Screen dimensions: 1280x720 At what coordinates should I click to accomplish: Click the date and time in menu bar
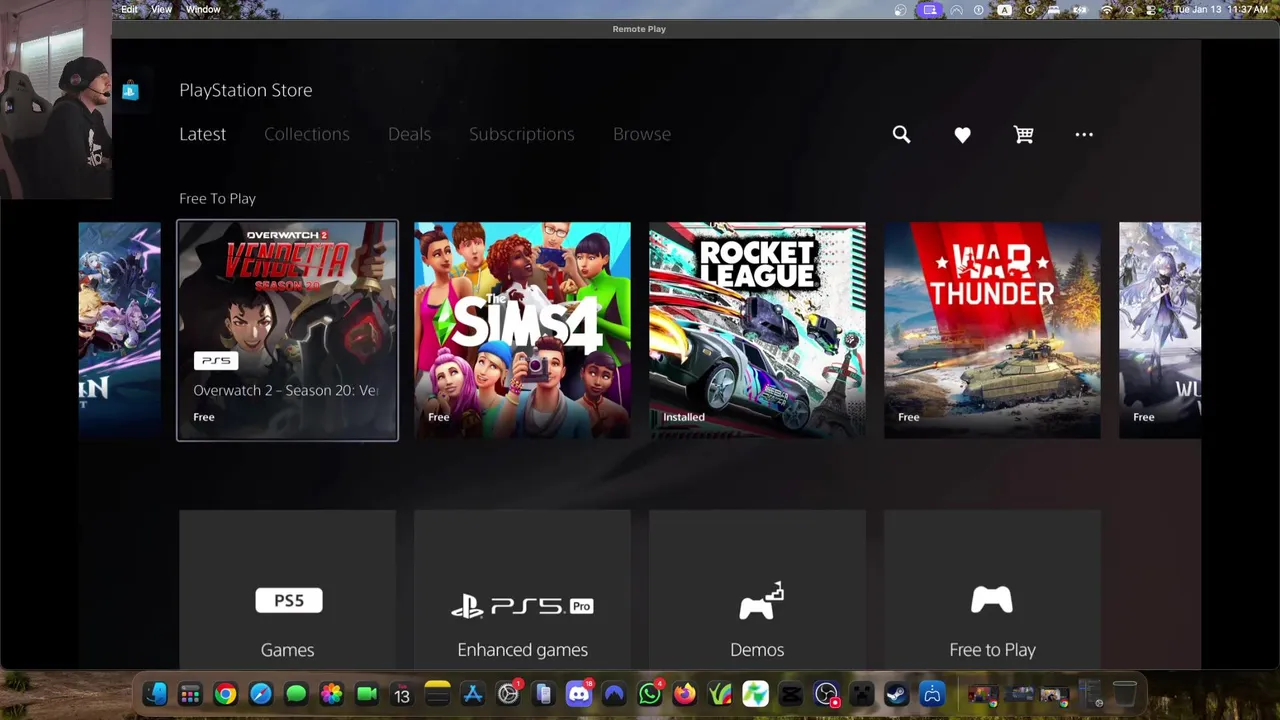pyautogui.click(x=1220, y=10)
